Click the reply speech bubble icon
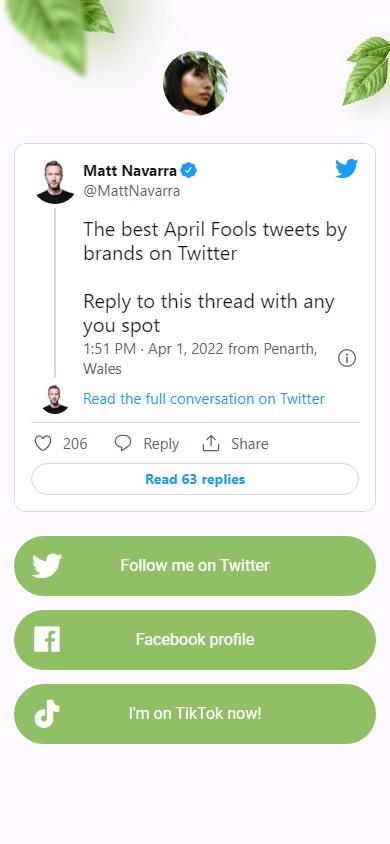Viewport: 390px width, 844px height. [x=123, y=444]
